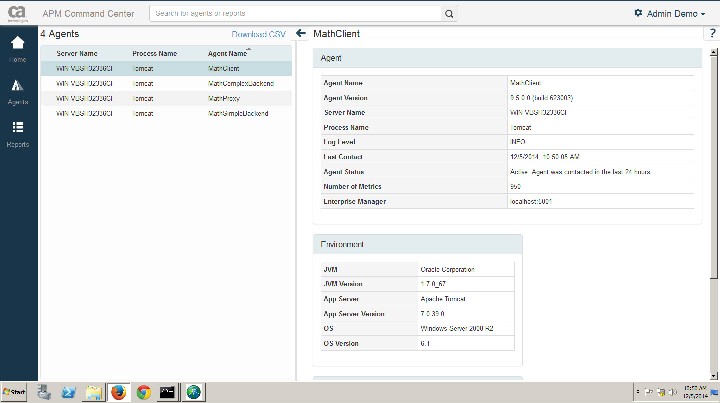The height and width of the screenshot is (403, 720).
Task: Open Chrome from the taskbar
Action: point(143,392)
